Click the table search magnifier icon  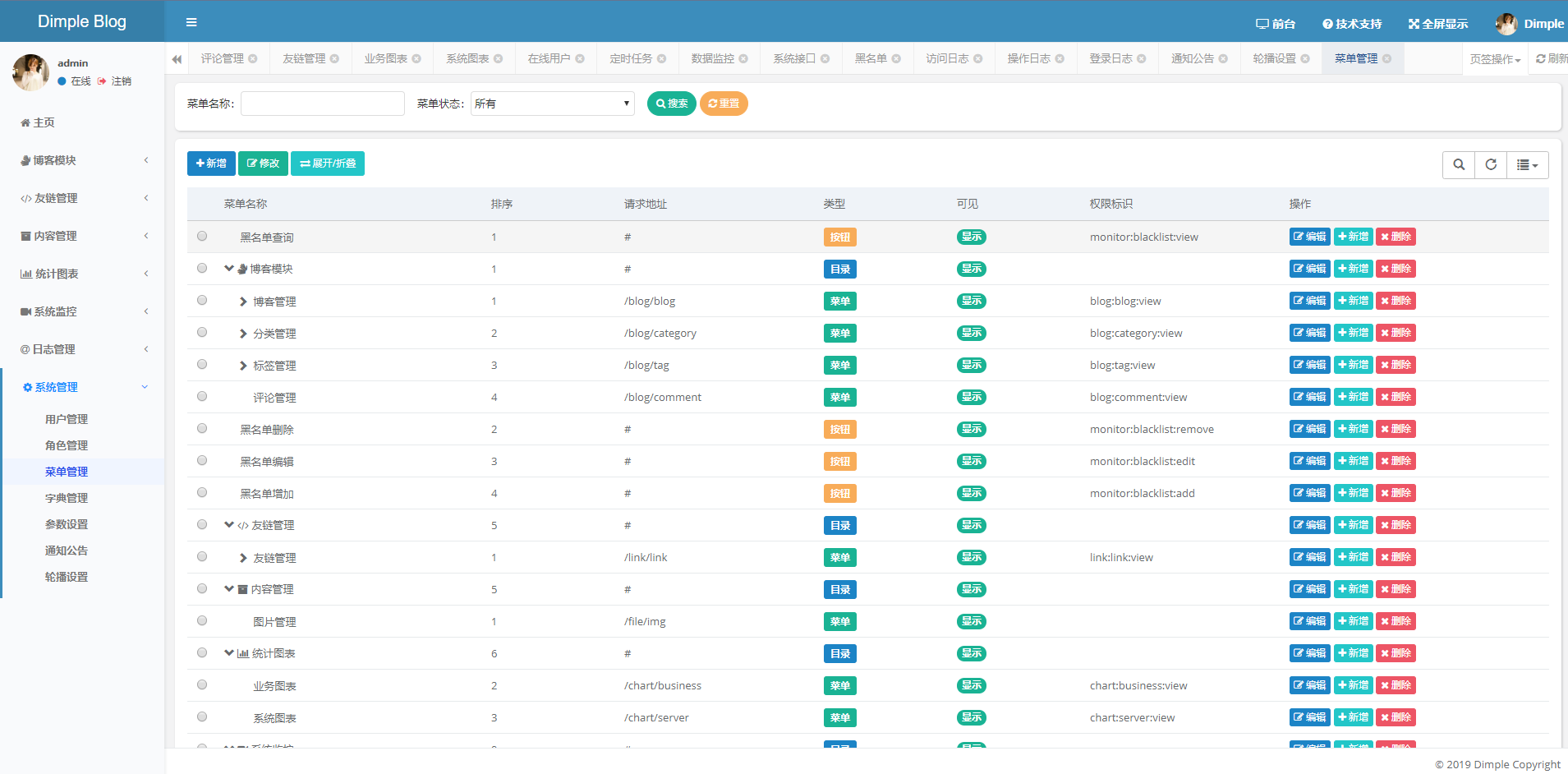1459,164
